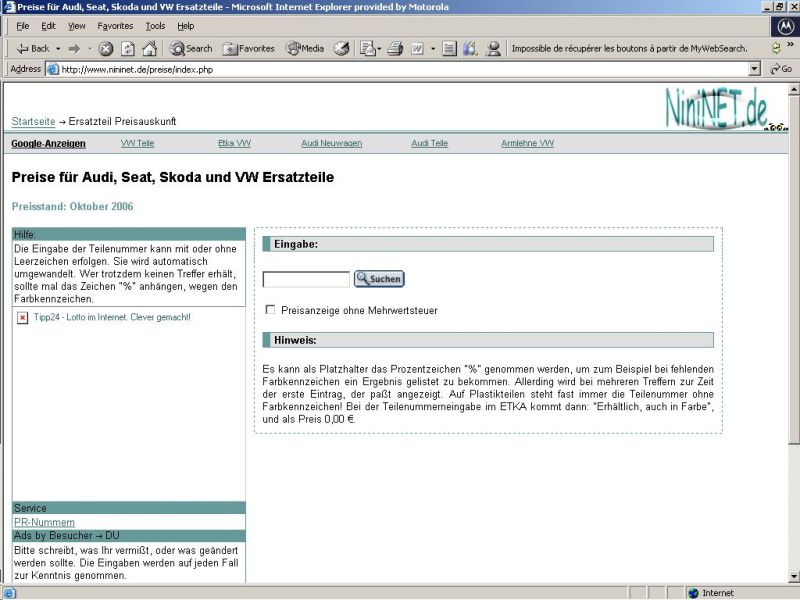800x600 pixels.
Task: Click the Internet Explorer title bar icon
Action: [x=9, y=7]
